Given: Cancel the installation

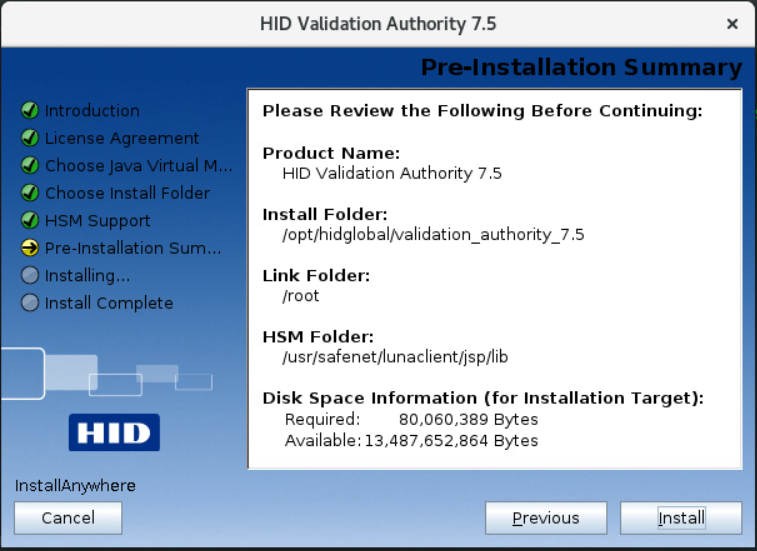Looking at the screenshot, I should [68, 518].
